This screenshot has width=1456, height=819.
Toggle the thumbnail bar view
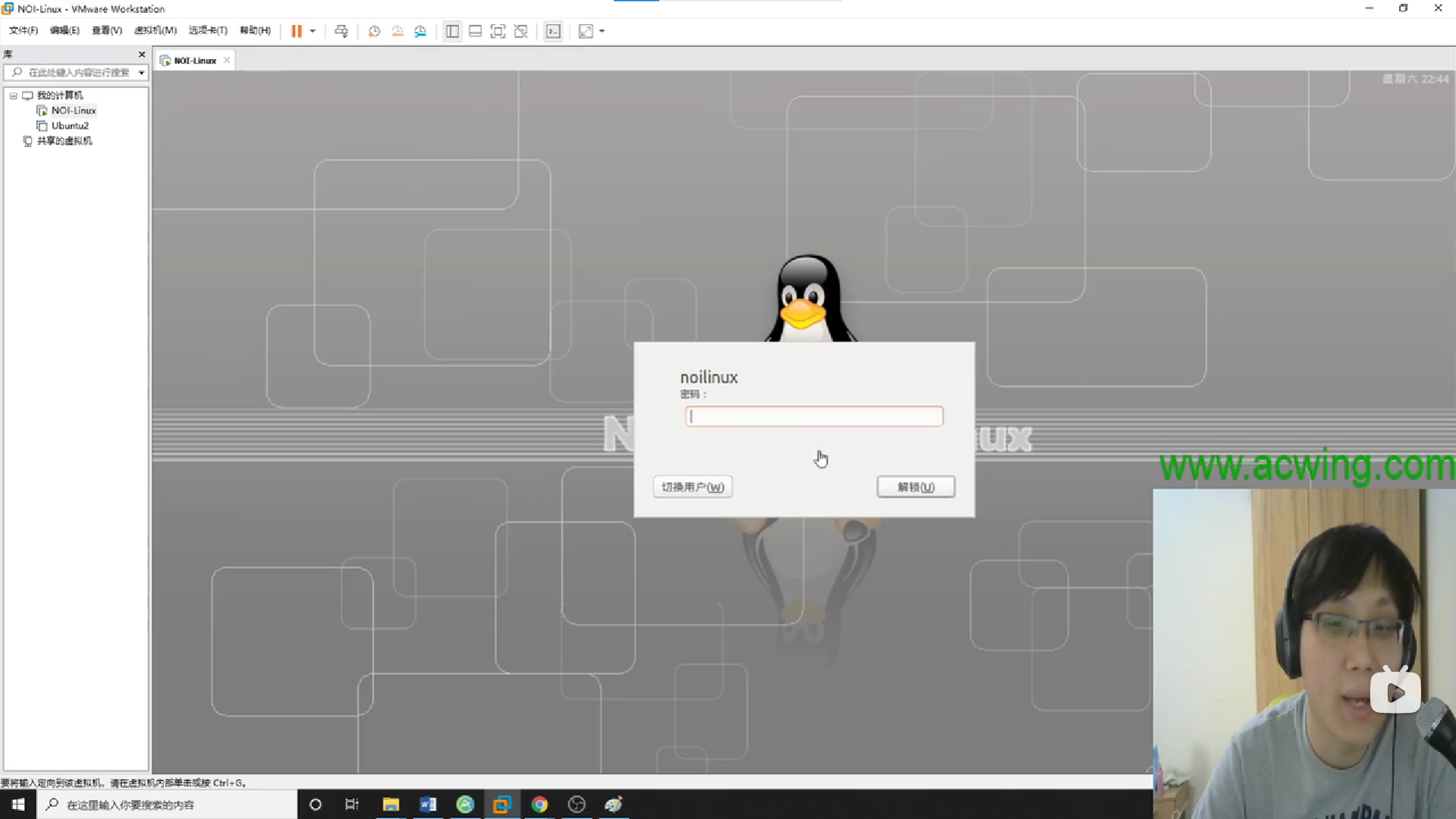pyautogui.click(x=475, y=31)
